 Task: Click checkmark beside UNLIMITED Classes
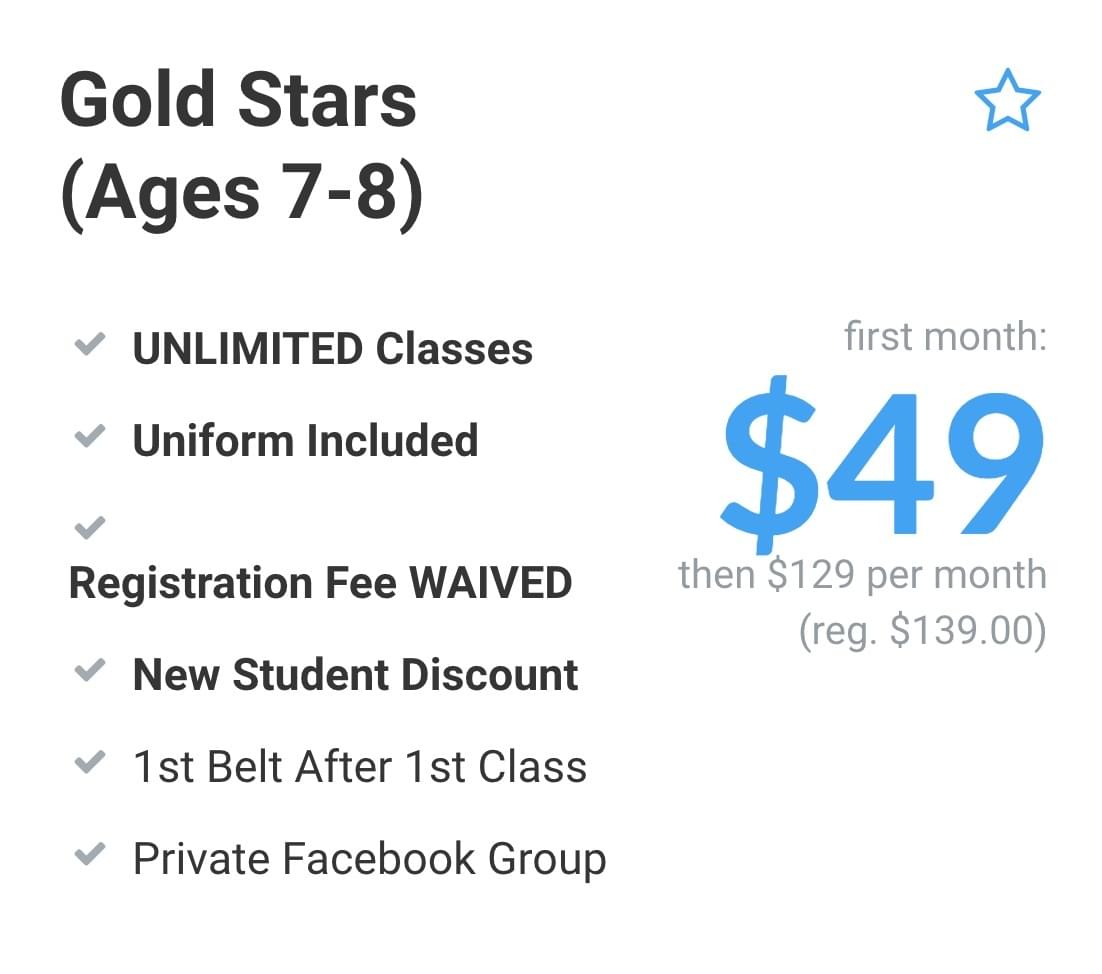click(90, 344)
